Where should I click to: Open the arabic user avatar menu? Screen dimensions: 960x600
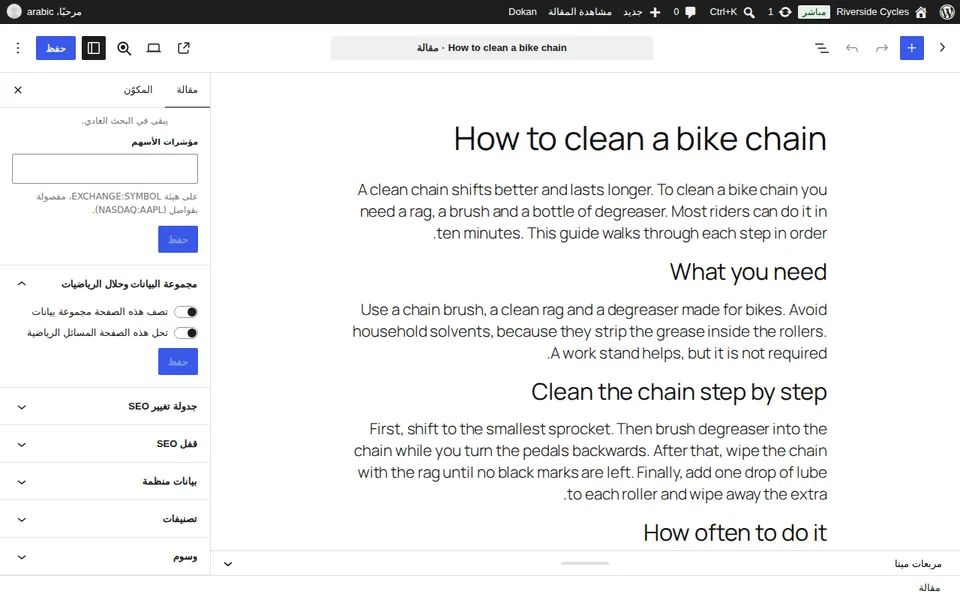point(13,12)
